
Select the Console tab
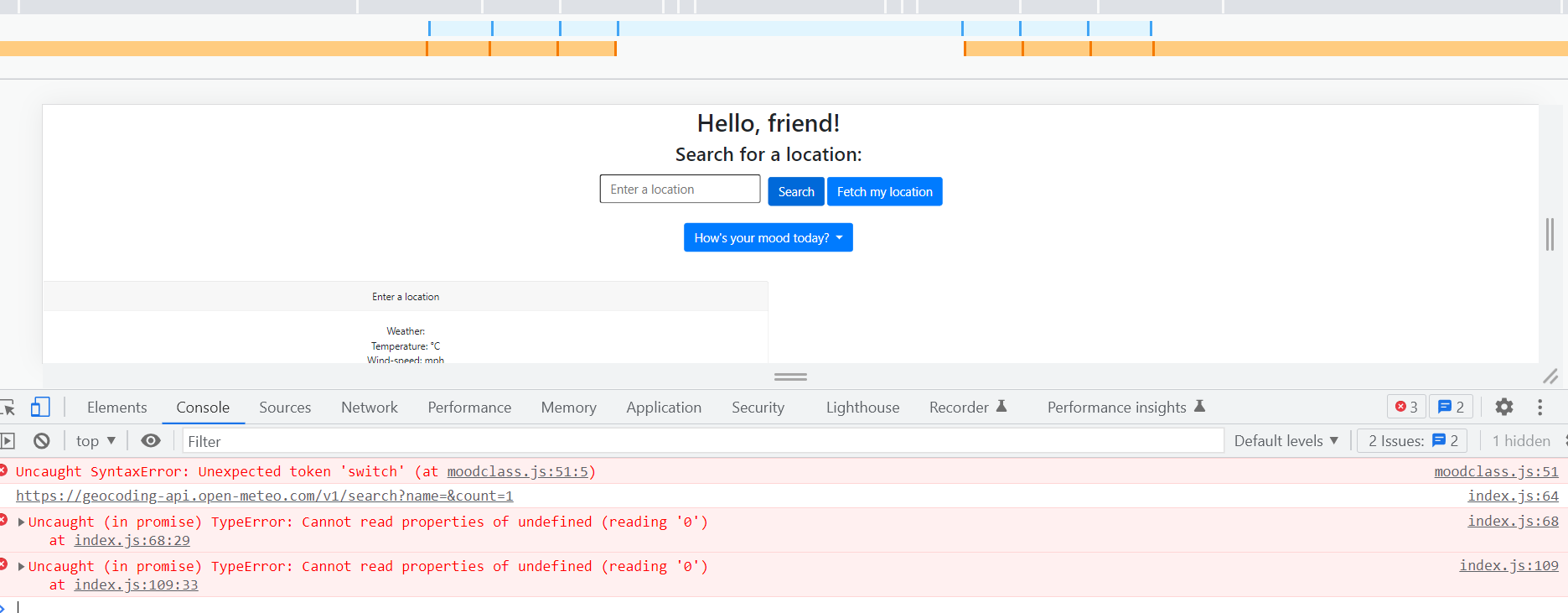(203, 408)
